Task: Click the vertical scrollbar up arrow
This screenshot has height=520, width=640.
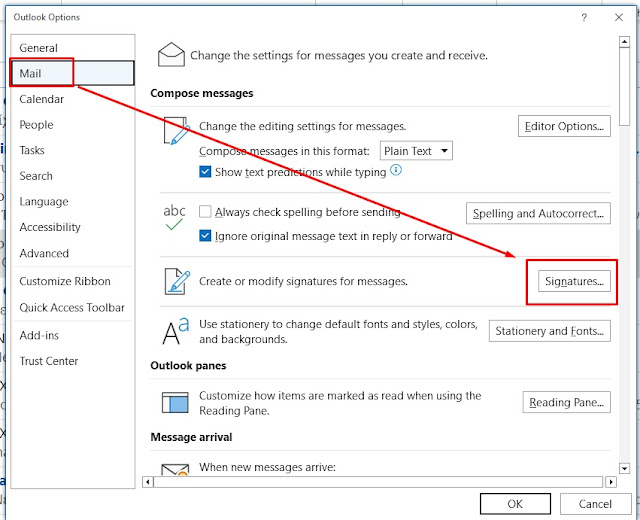Action: click(x=624, y=42)
